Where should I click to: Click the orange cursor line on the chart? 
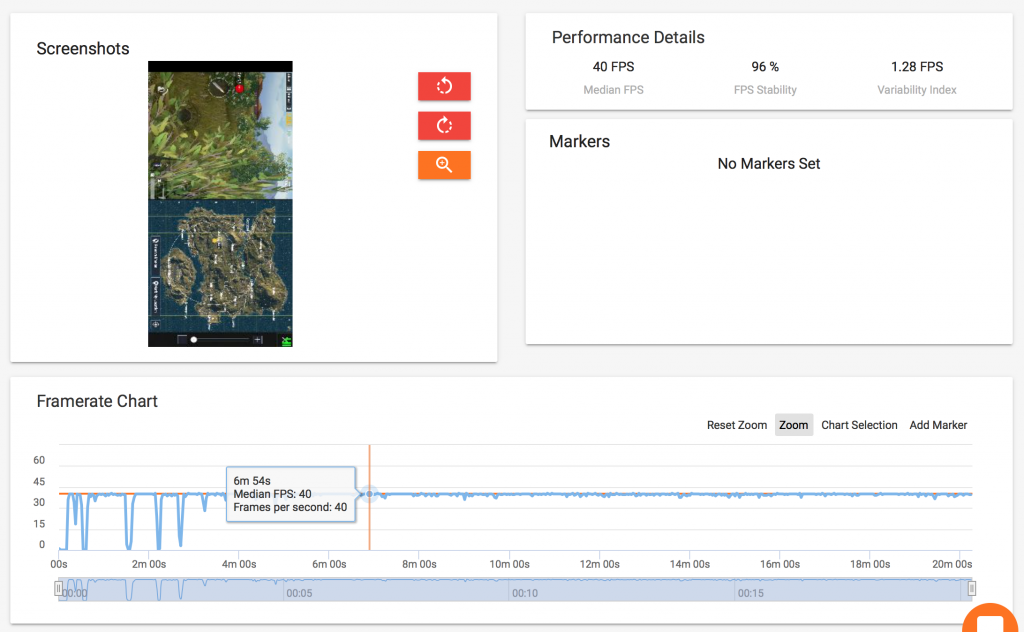pyautogui.click(x=370, y=498)
